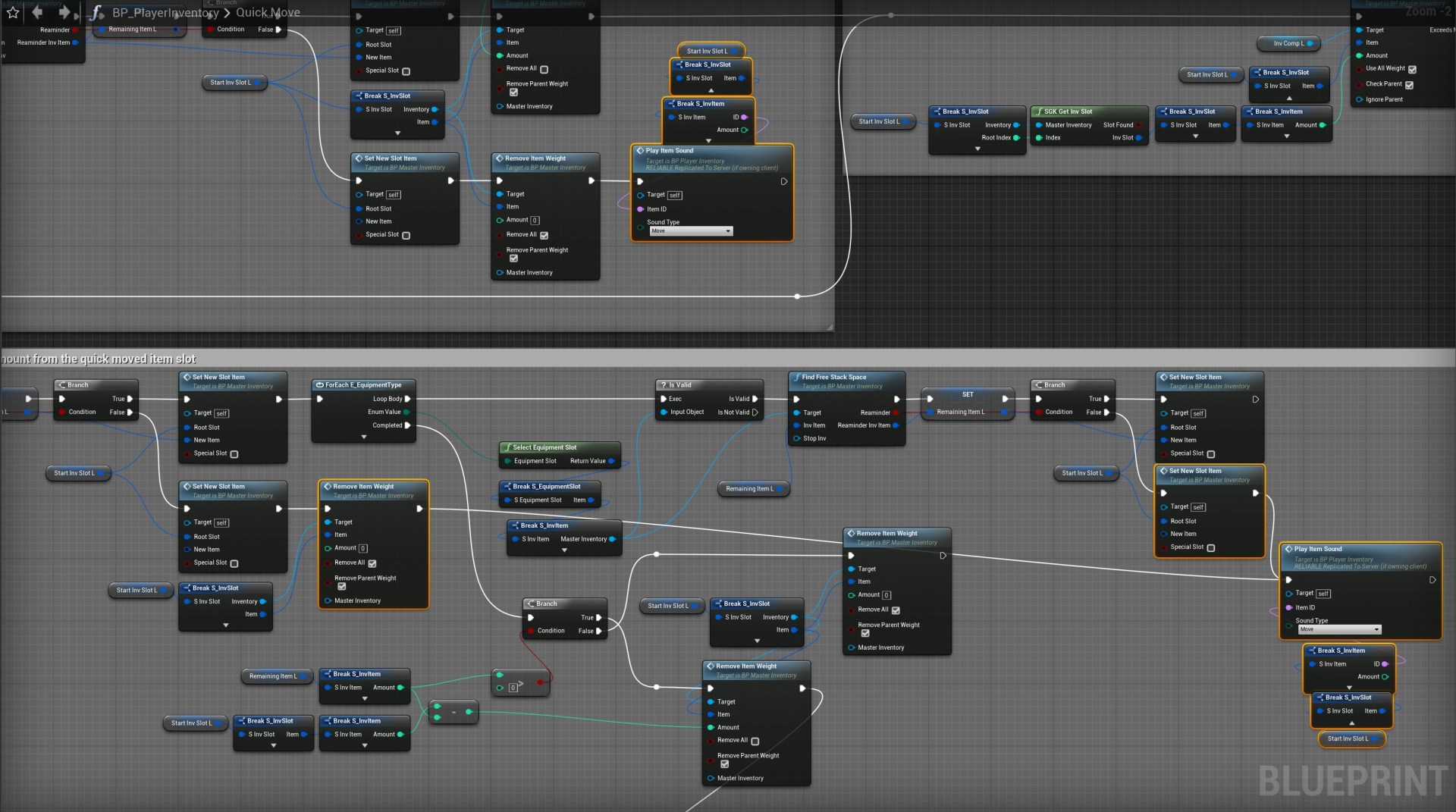This screenshot has height=812, width=1456.
Task: Click the function icon on Find Free Stack Space
Action: (x=796, y=377)
